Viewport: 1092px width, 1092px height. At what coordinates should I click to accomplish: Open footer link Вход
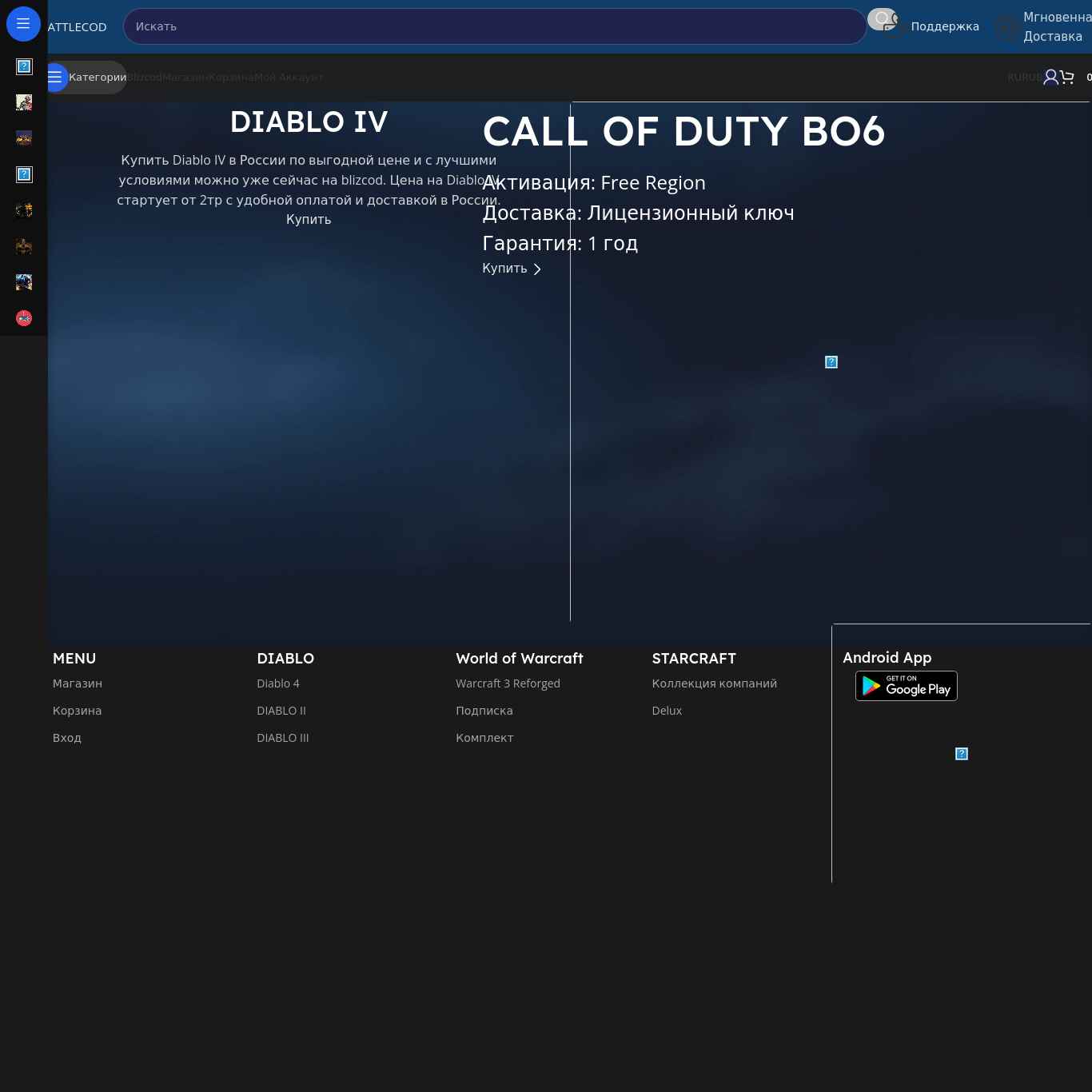[x=67, y=738]
